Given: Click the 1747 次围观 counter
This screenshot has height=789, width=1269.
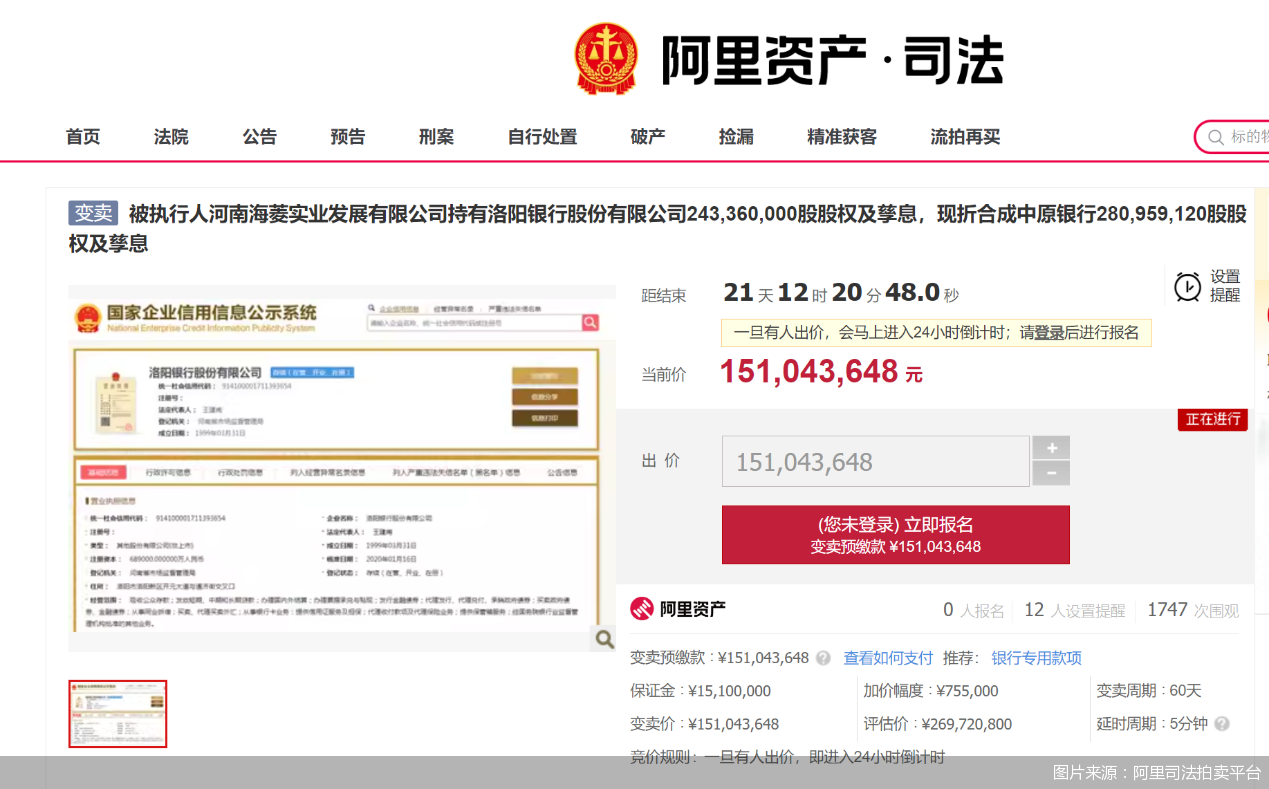Looking at the screenshot, I should 1193,610.
